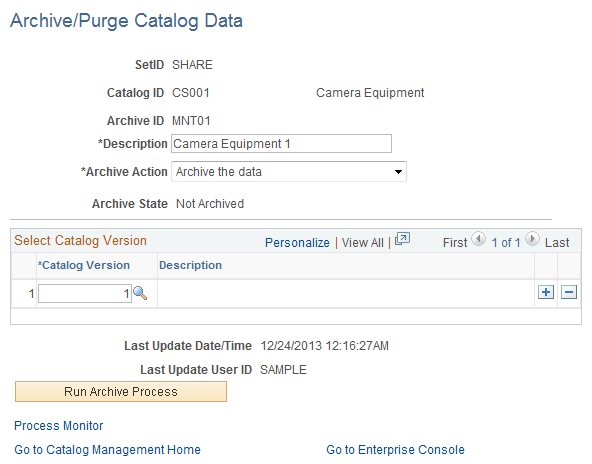Click Catalog ID value CS001
The height and width of the screenshot is (464, 592).
(x=191, y=93)
